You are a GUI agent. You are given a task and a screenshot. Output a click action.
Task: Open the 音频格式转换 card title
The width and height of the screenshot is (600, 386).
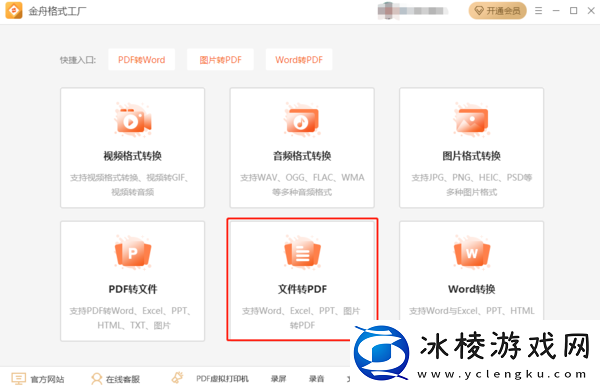click(x=302, y=156)
